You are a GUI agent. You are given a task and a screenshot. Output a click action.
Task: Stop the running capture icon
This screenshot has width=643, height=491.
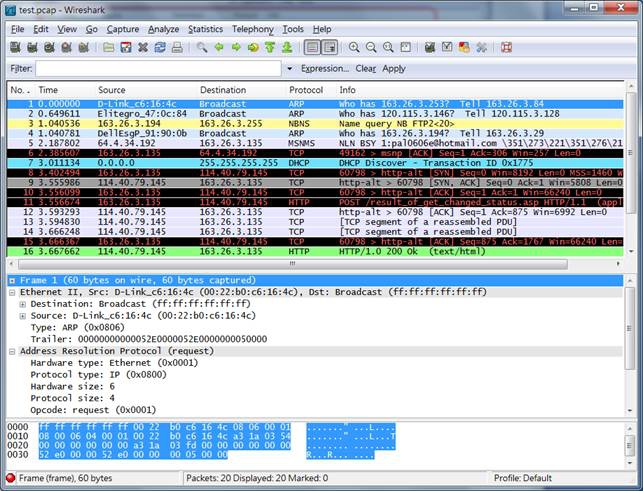point(66,48)
